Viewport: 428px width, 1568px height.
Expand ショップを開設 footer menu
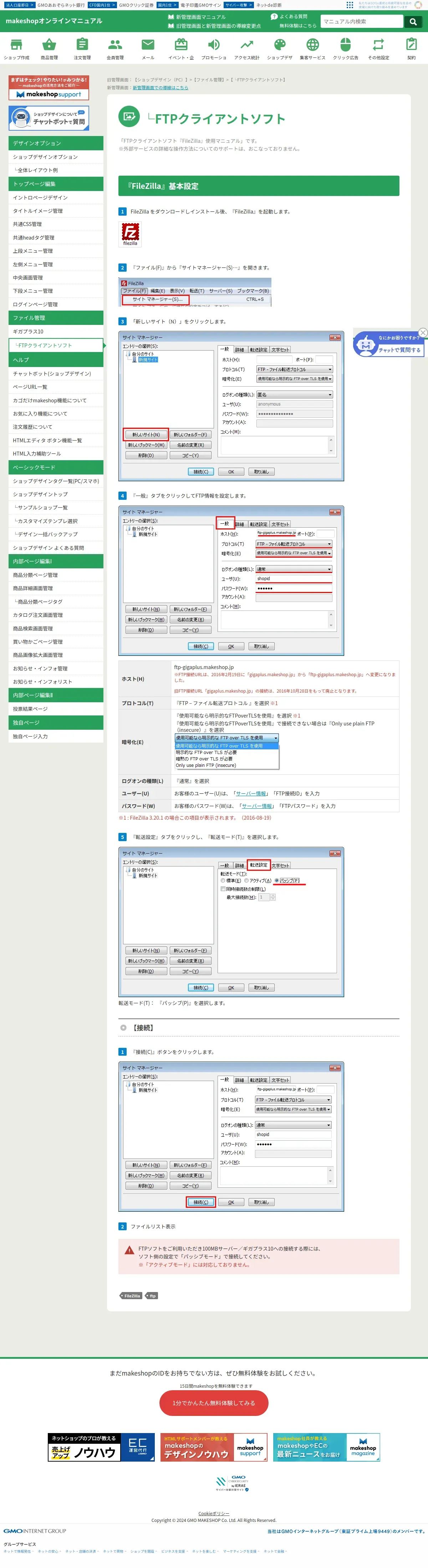click(x=143, y=1551)
